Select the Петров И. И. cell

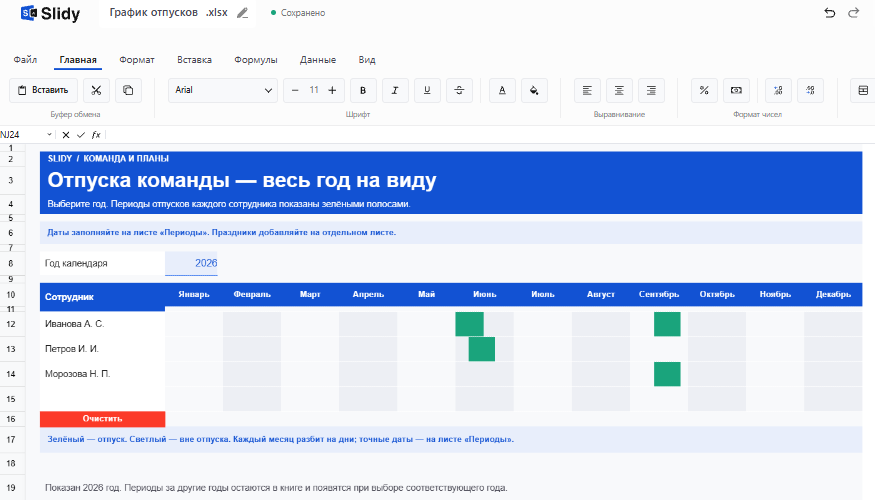[103, 349]
